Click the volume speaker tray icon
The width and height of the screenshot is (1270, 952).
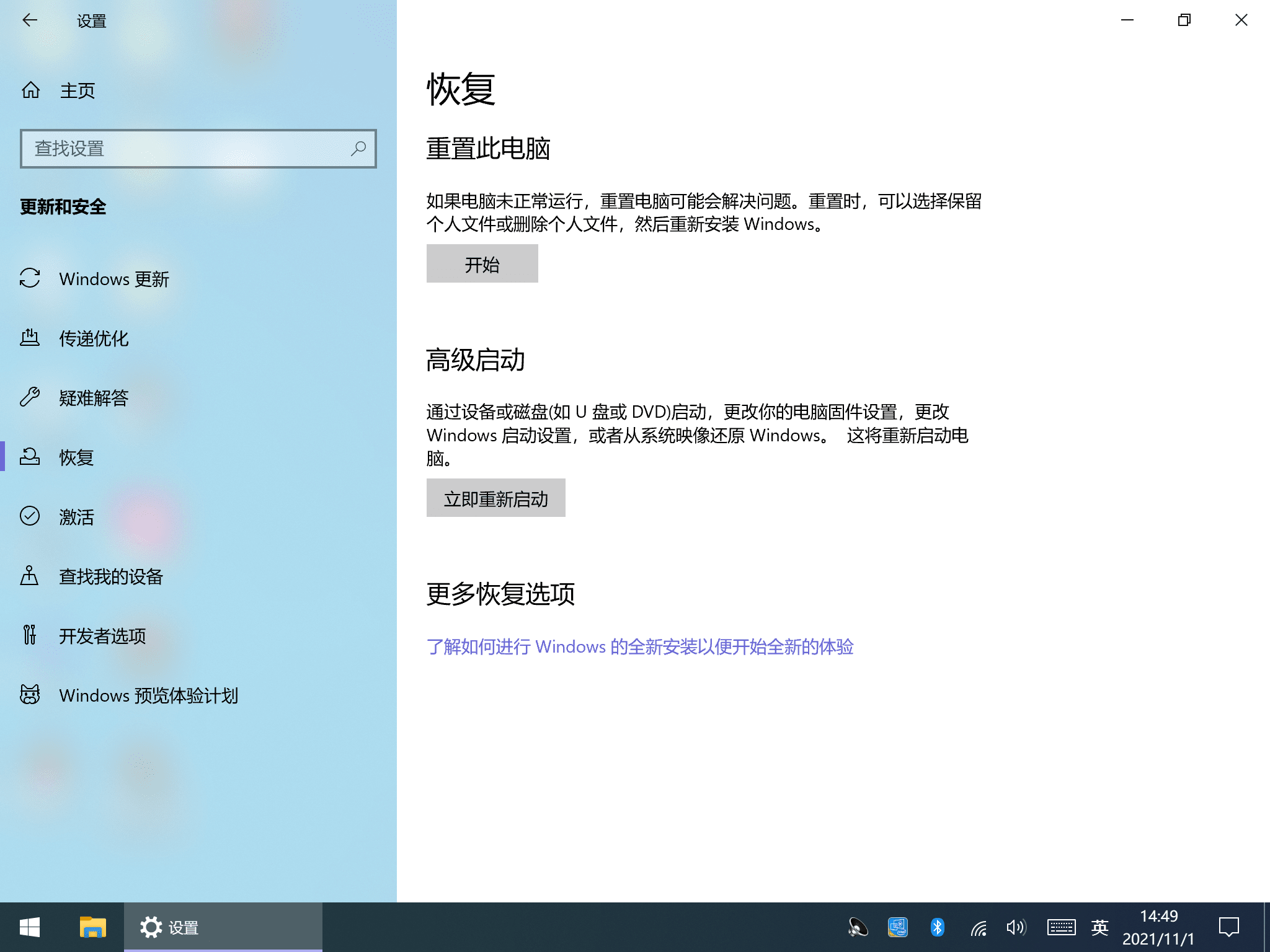coord(1016,927)
